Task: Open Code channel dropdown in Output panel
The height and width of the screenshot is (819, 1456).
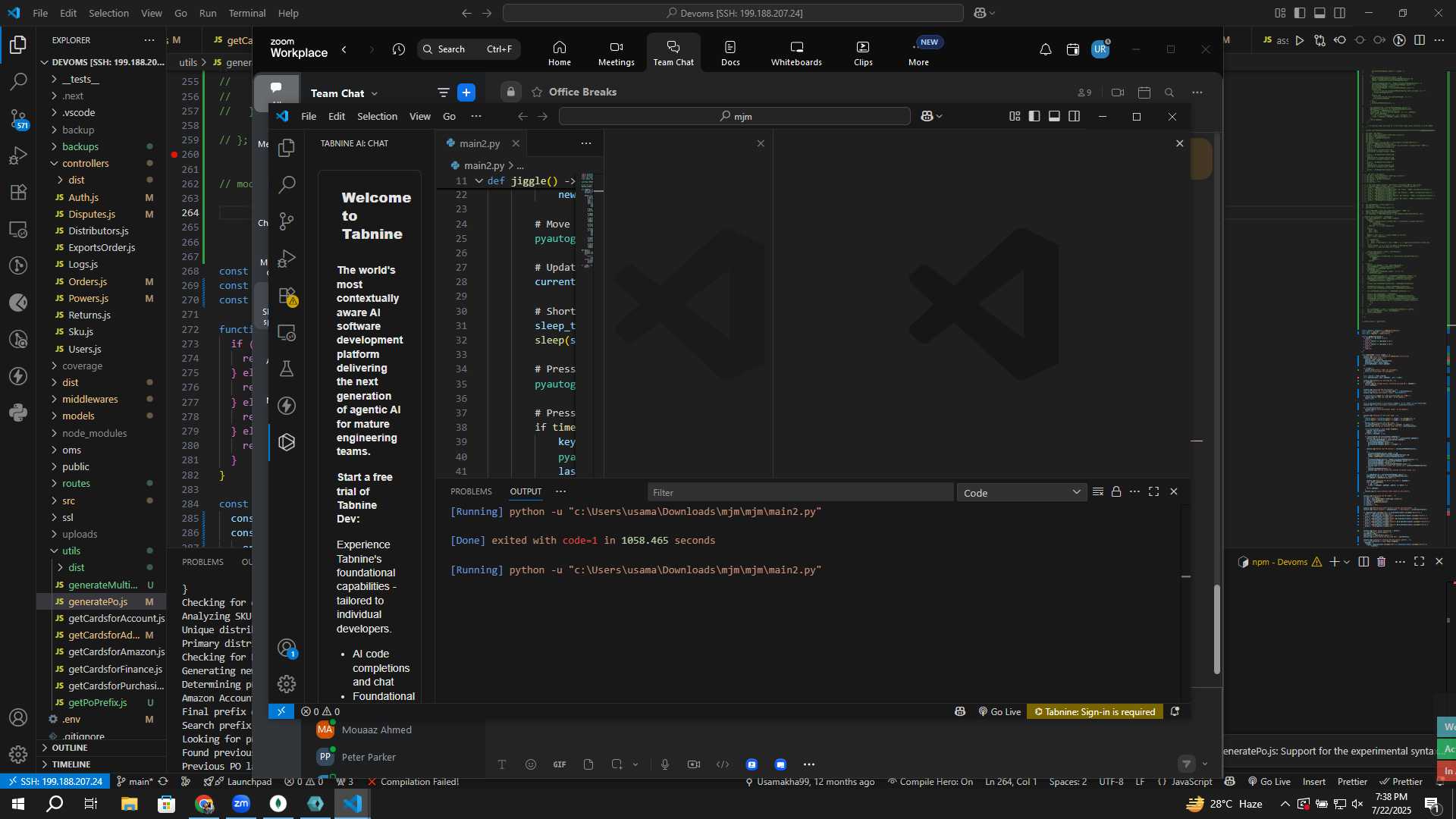Action: point(1021,493)
